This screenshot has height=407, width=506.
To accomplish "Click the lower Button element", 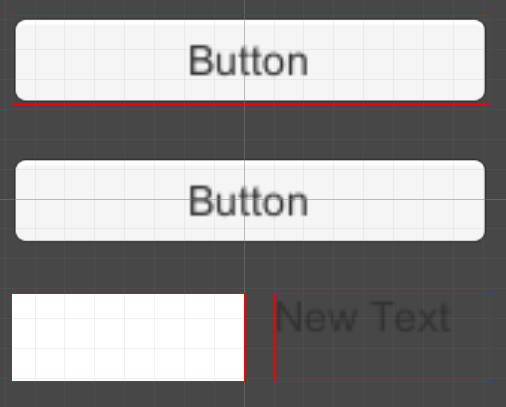I will [250, 200].
